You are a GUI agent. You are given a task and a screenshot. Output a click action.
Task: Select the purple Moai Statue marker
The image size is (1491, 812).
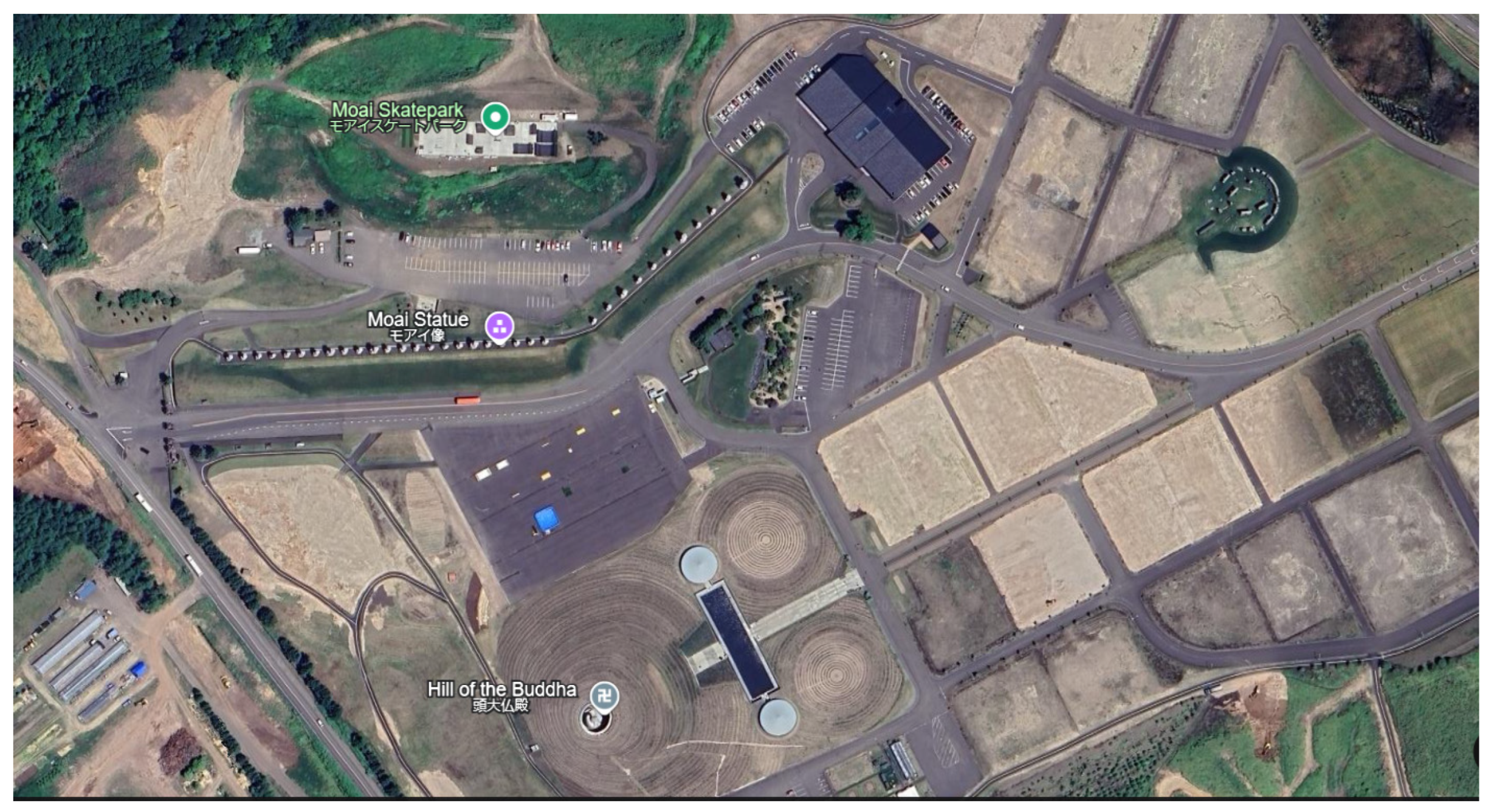click(x=499, y=326)
